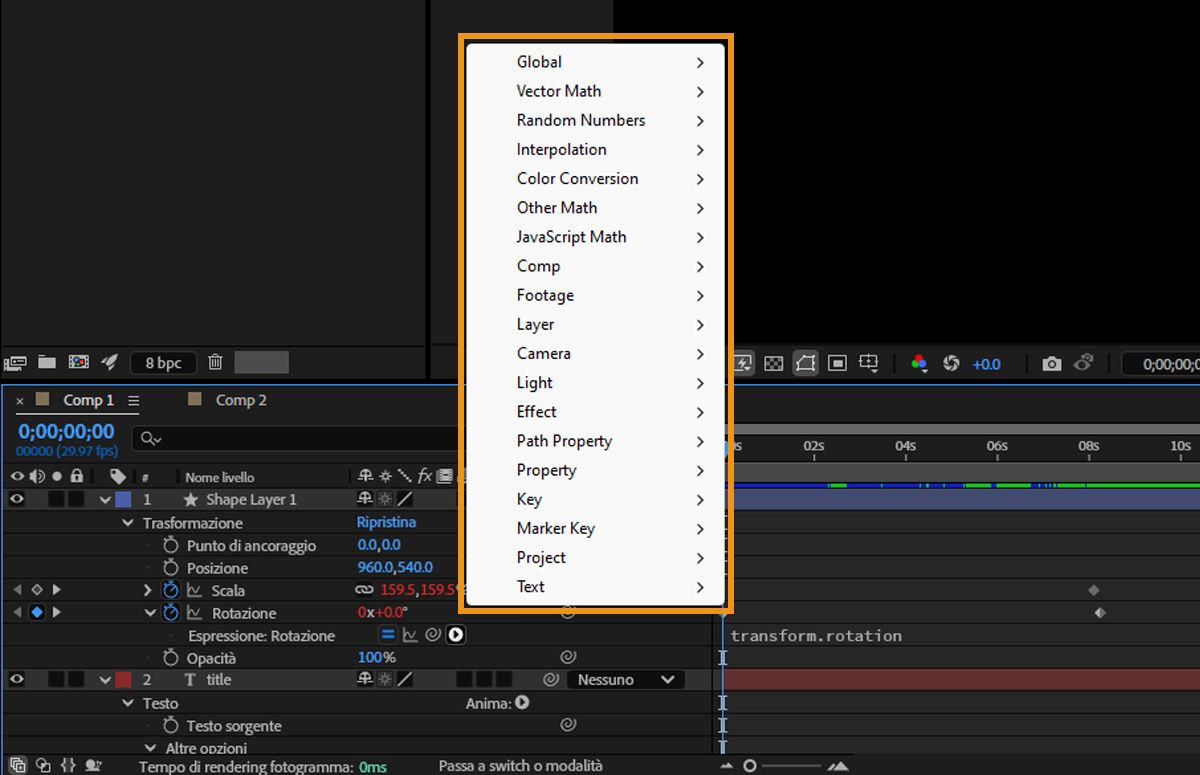
Task: Hide Shape Layer 1 with its eye toggle
Action: [16, 499]
